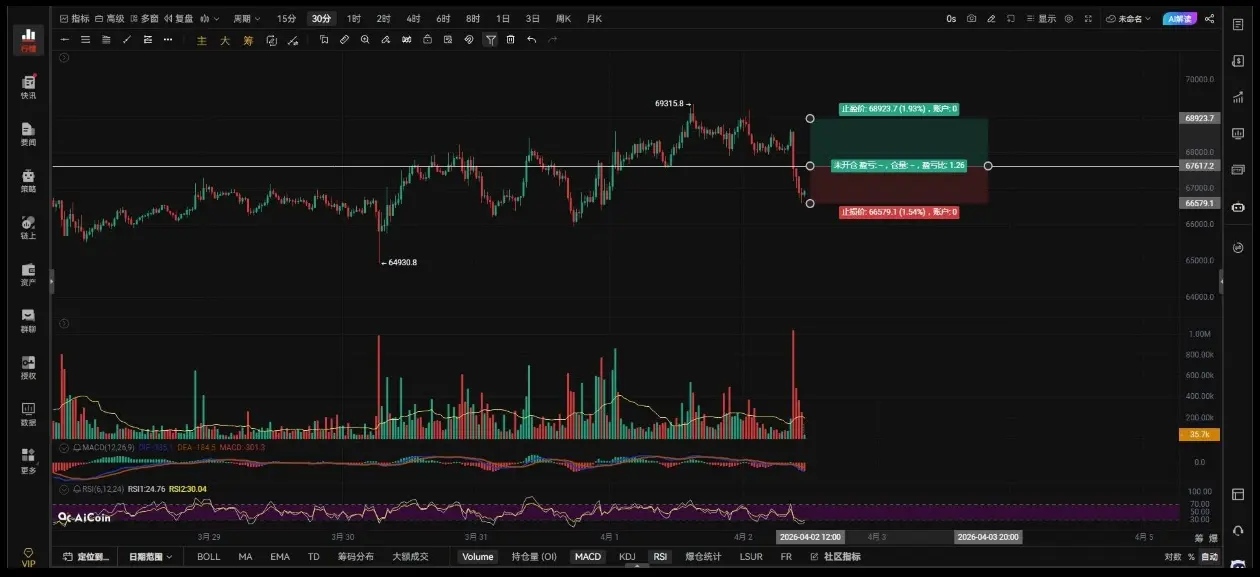This screenshot has height=577, width=1260.
Task: Click the 定位到 locate button
Action: tap(87, 556)
